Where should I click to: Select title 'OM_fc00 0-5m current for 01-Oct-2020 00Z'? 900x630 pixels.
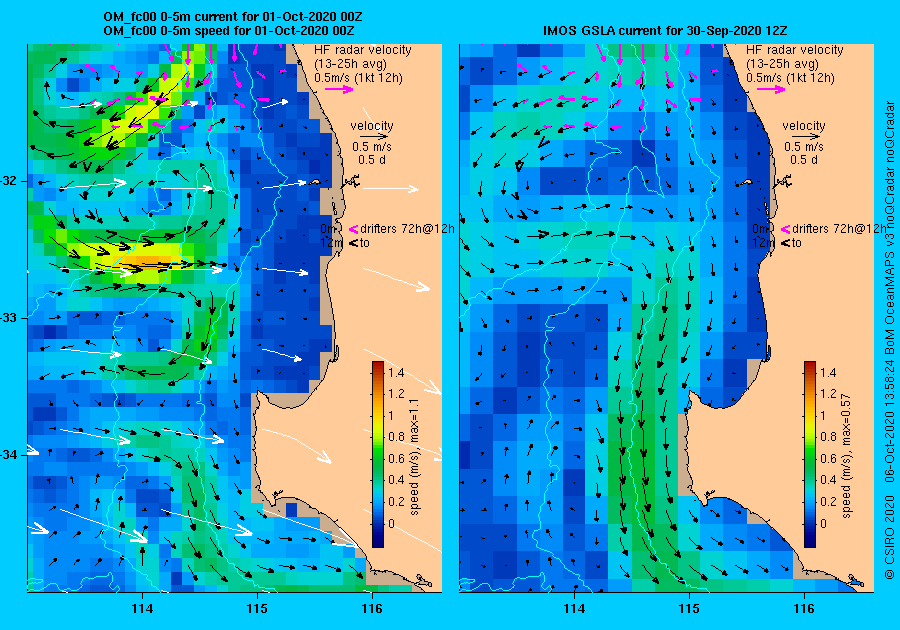tap(232, 17)
